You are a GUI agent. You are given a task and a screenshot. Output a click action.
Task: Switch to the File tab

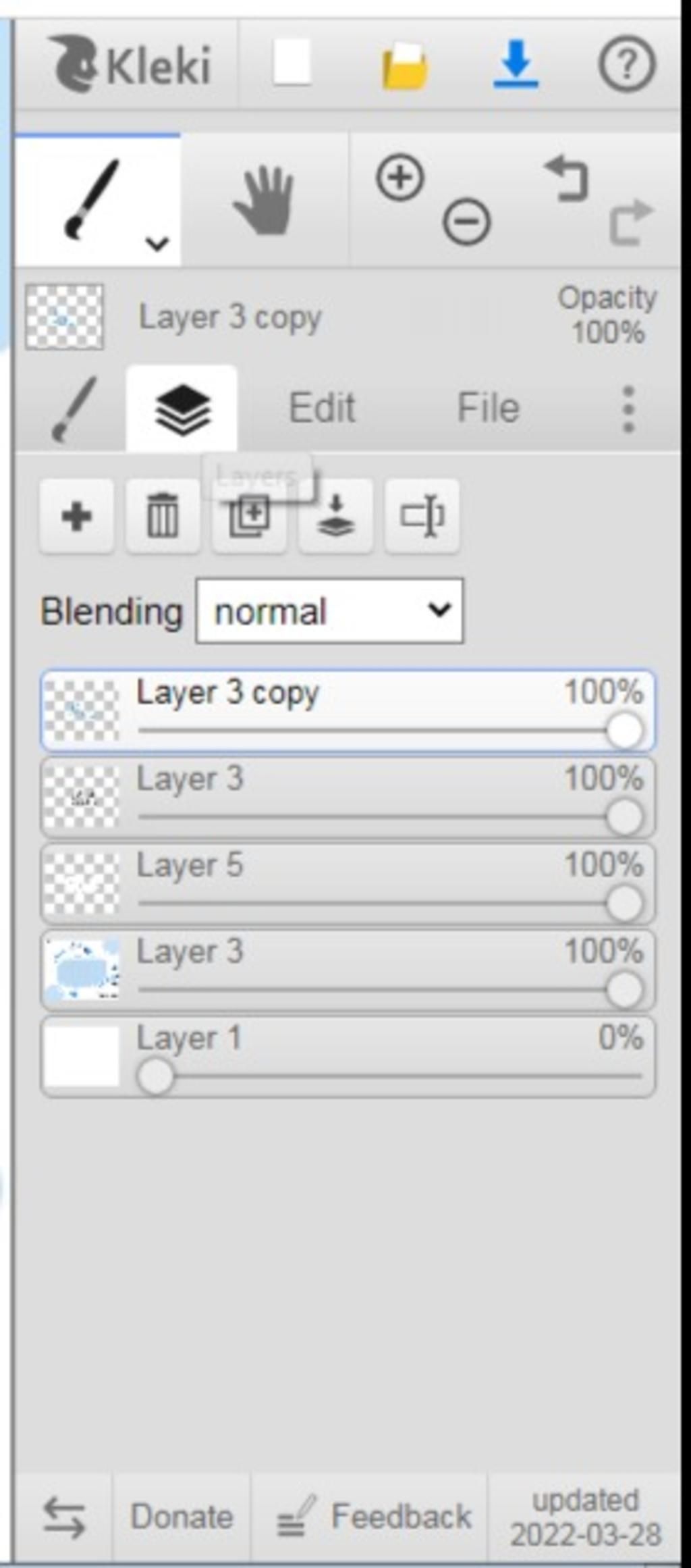click(x=489, y=408)
